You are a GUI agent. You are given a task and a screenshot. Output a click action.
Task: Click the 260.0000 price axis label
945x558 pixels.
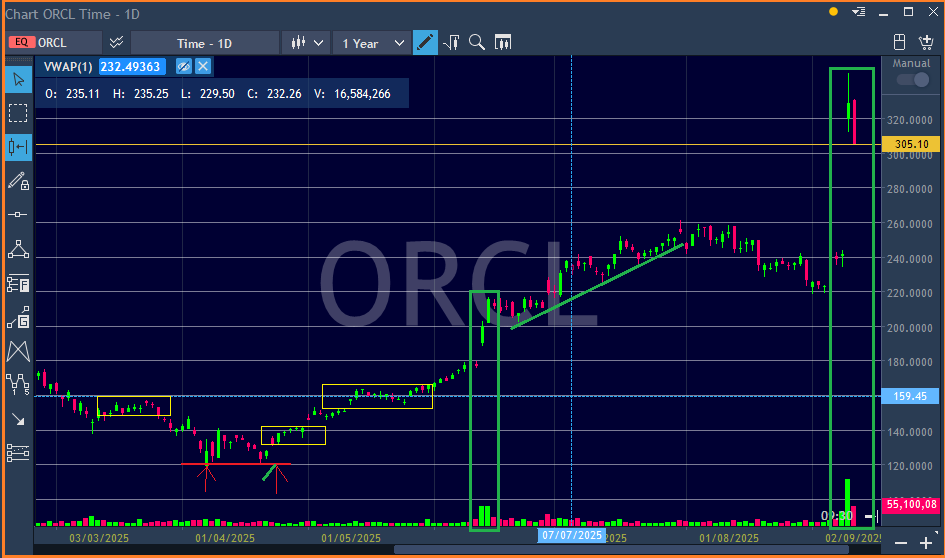click(x=909, y=224)
